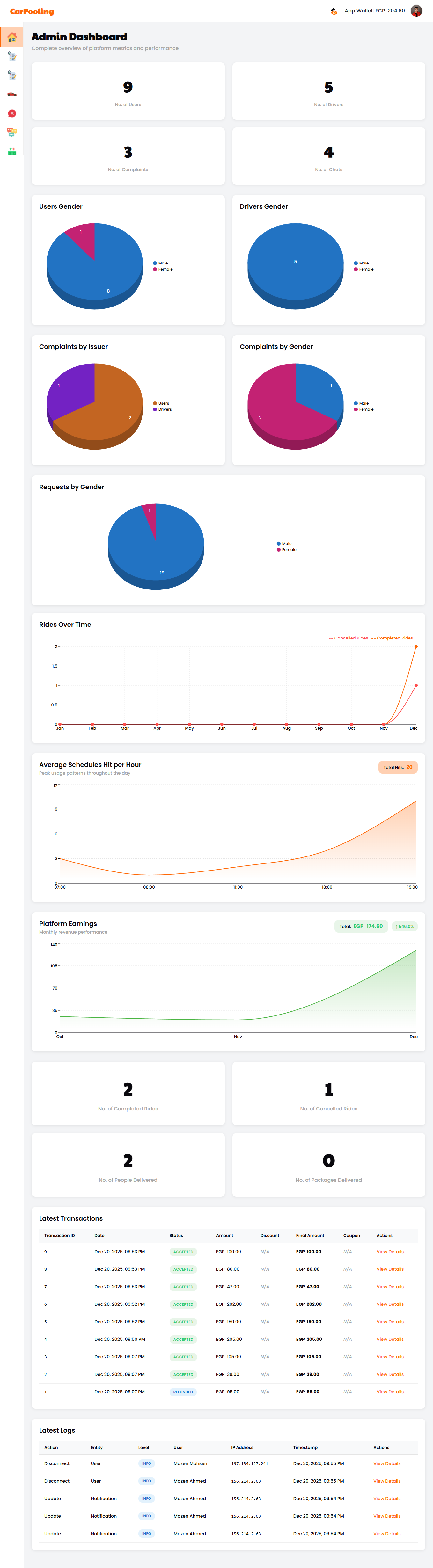Open the red car sidebar icon

point(11,94)
